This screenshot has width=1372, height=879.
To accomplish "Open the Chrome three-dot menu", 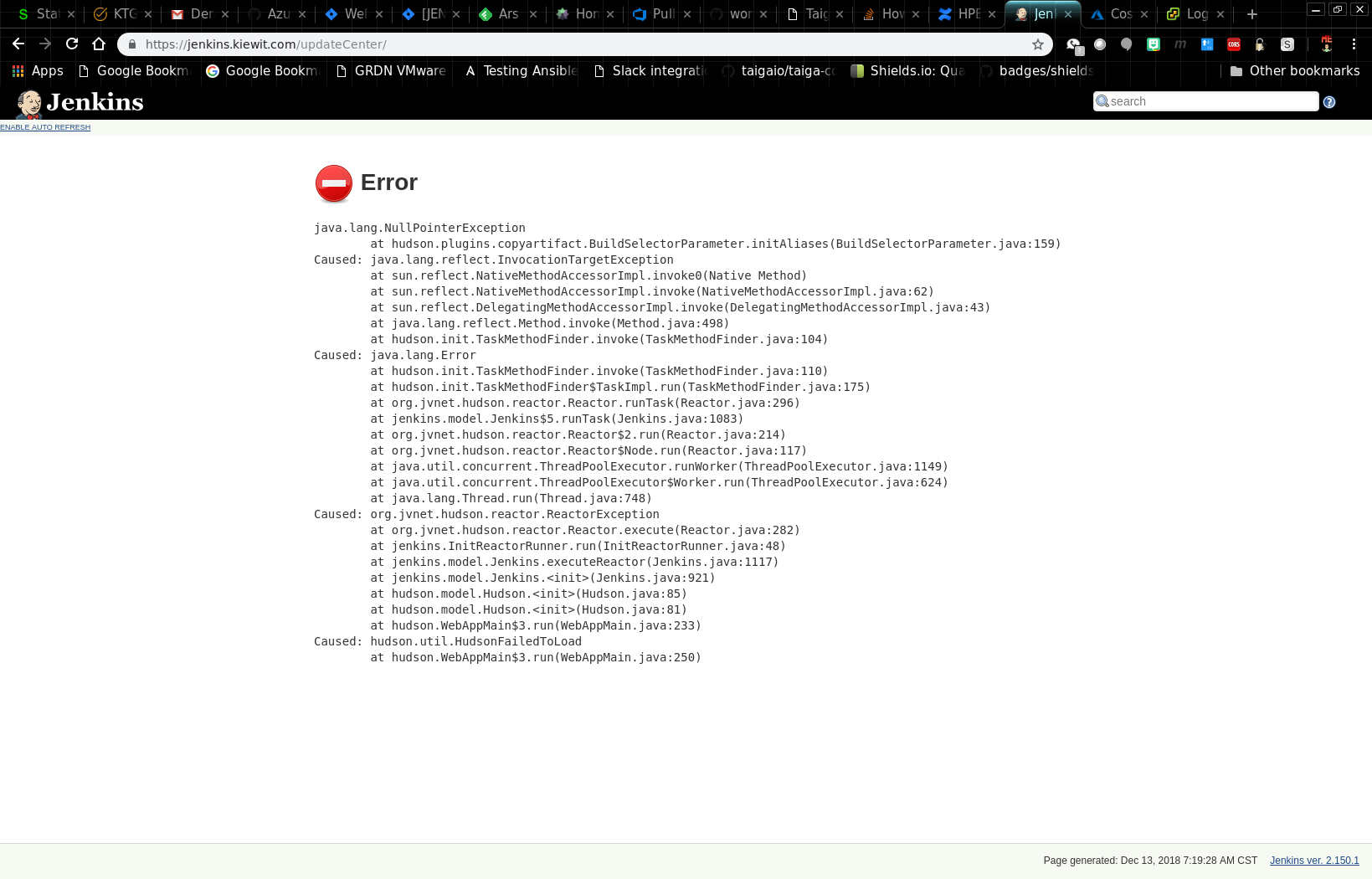I will click(1354, 44).
